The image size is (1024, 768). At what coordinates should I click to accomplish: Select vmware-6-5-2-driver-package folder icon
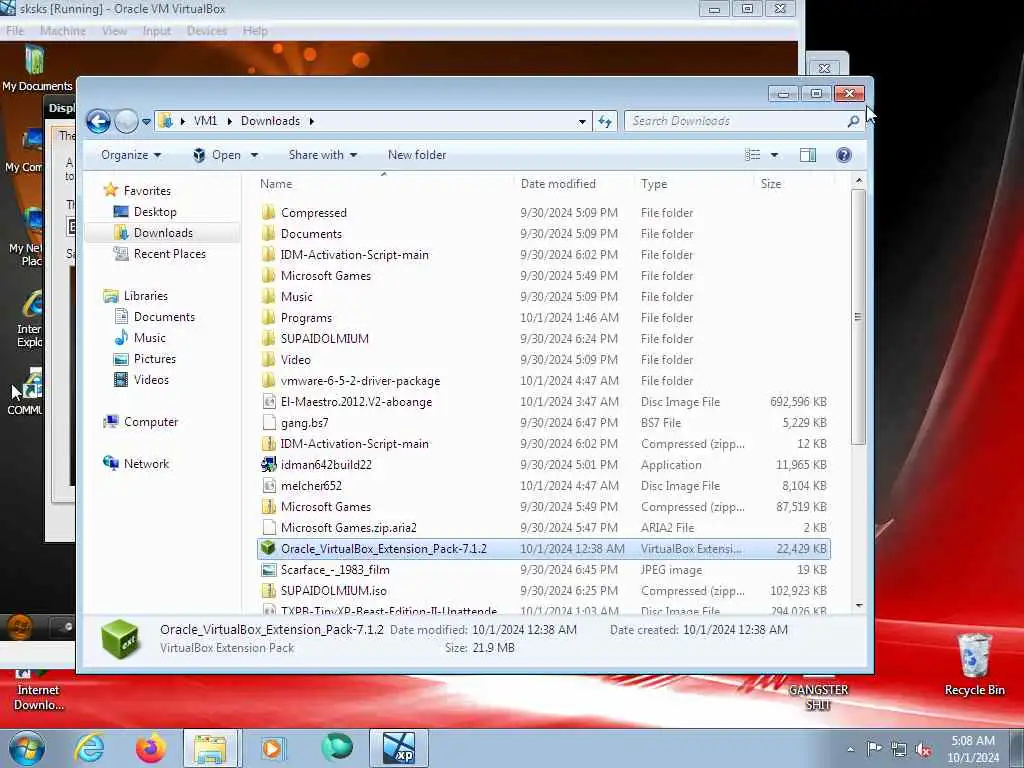pyautogui.click(x=268, y=380)
